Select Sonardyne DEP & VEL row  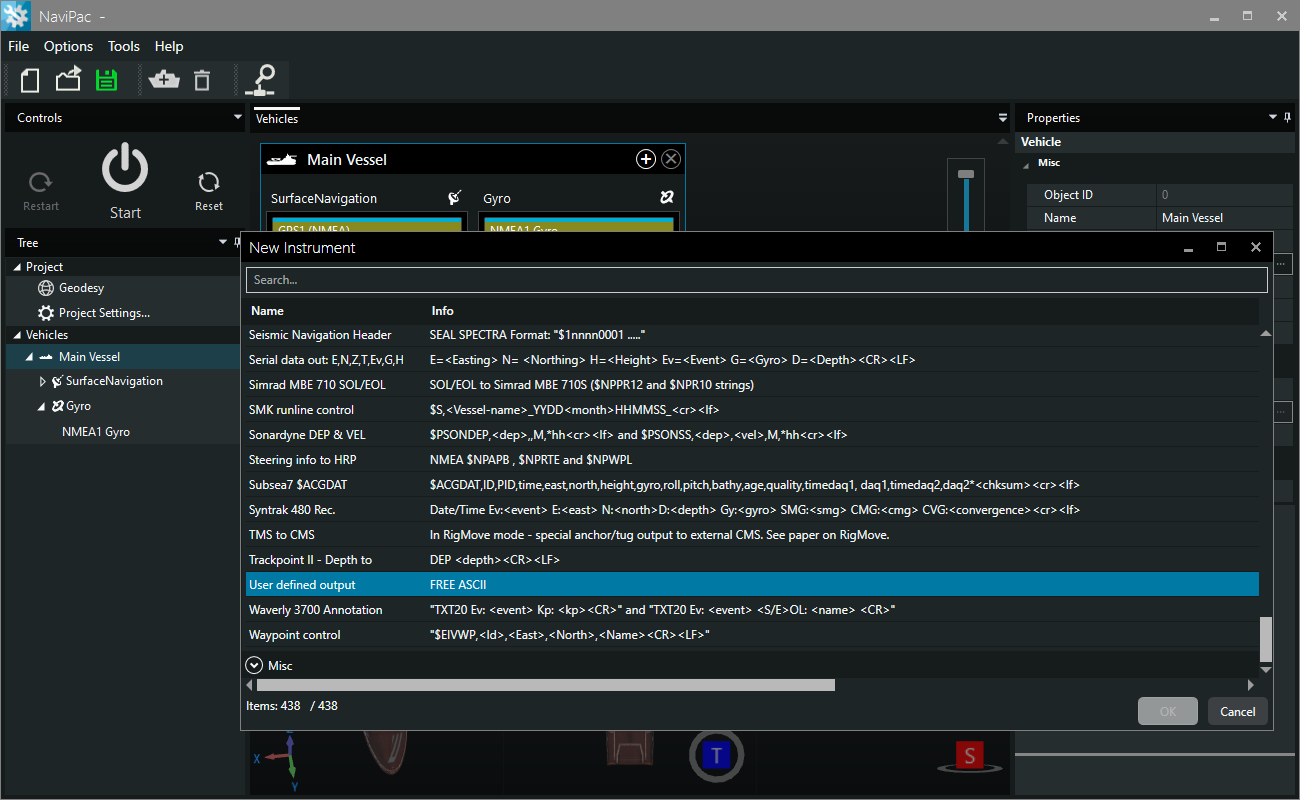coord(752,435)
